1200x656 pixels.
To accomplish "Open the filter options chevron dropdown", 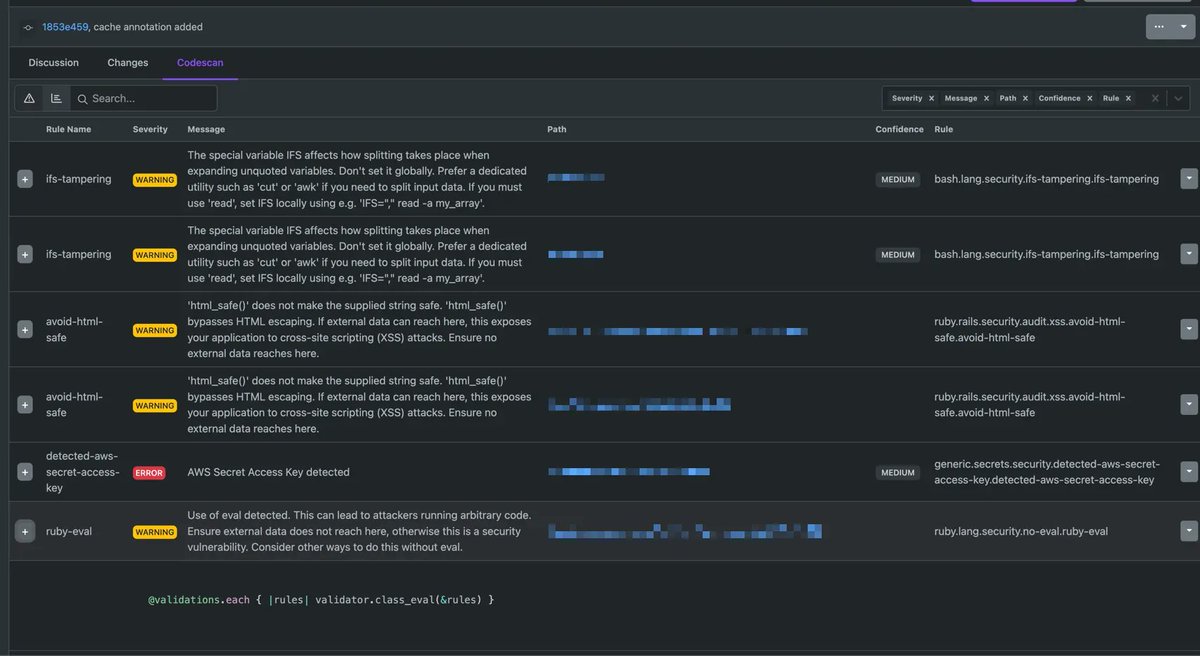I will (x=1177, y=98).
